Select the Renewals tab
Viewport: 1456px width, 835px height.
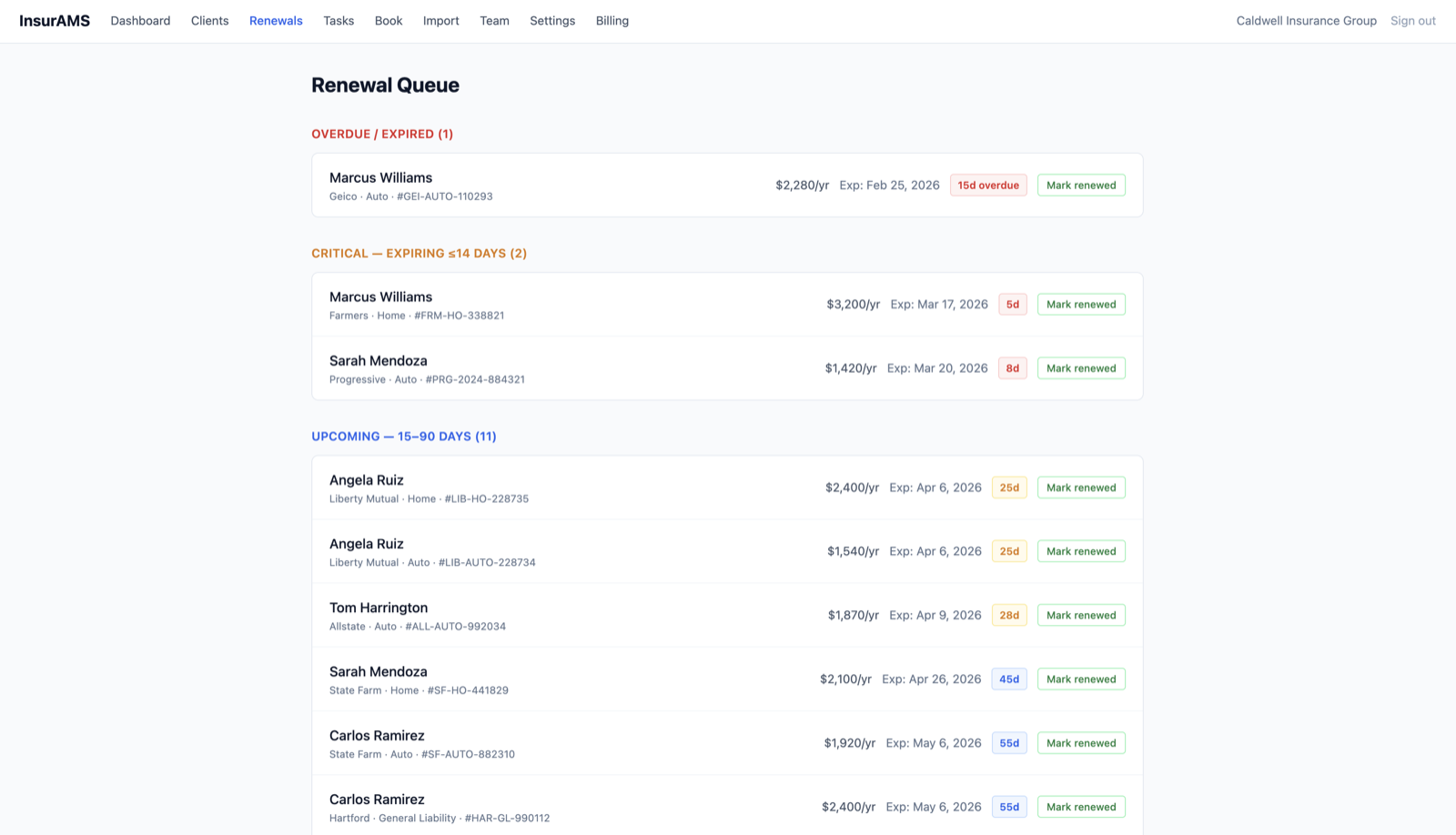click(x=276, y=20)
